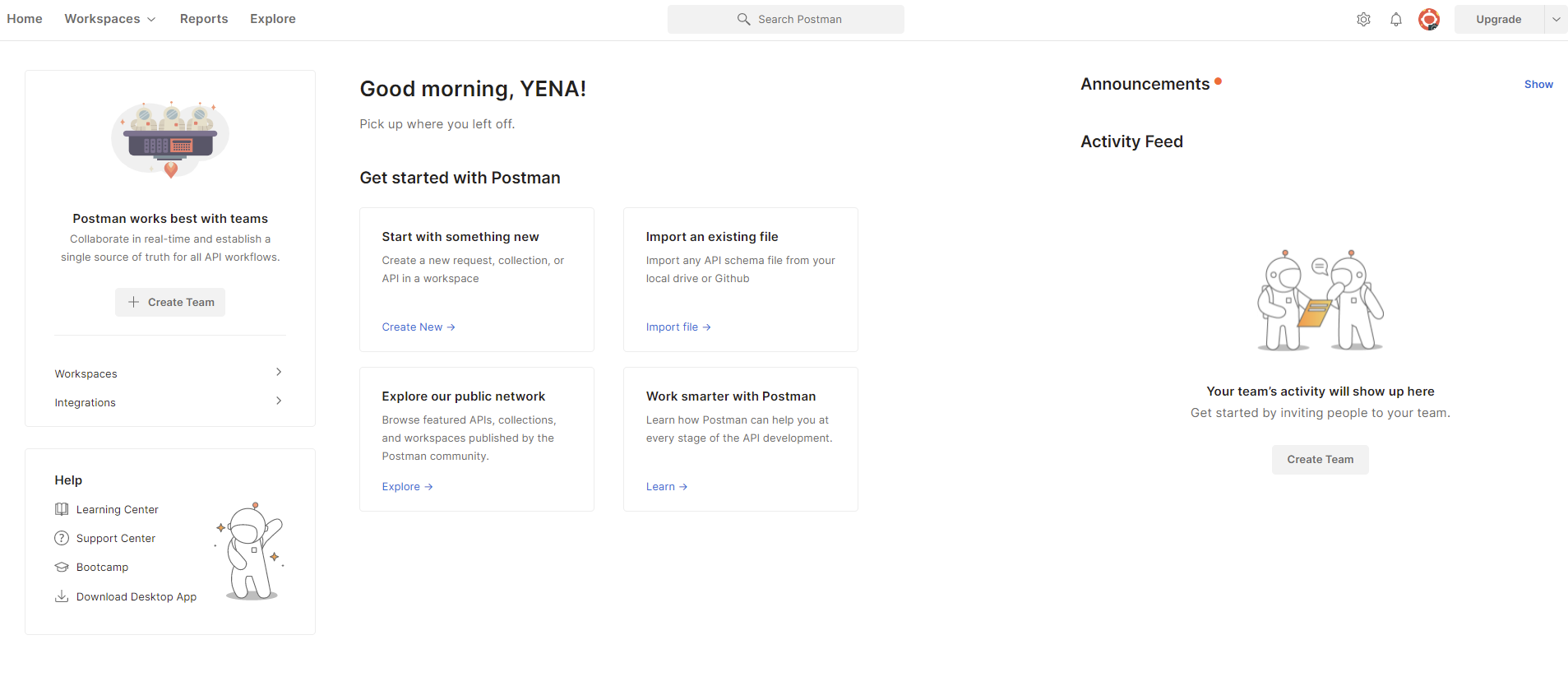The image size is (1568, 700).
Task: Click the Announcements heading
Action: coord(1145,84)
